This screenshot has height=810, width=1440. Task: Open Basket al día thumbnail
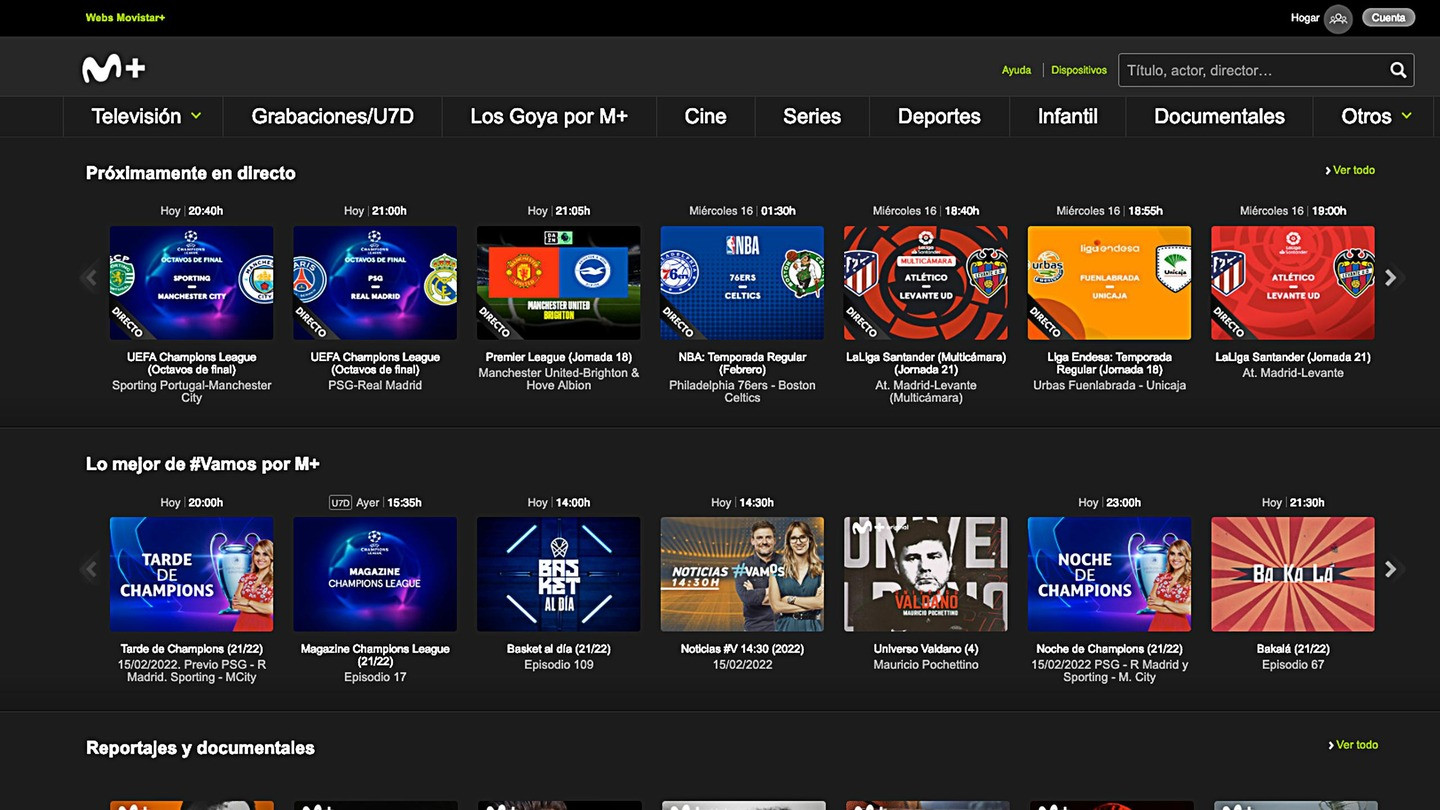[558, 574]
